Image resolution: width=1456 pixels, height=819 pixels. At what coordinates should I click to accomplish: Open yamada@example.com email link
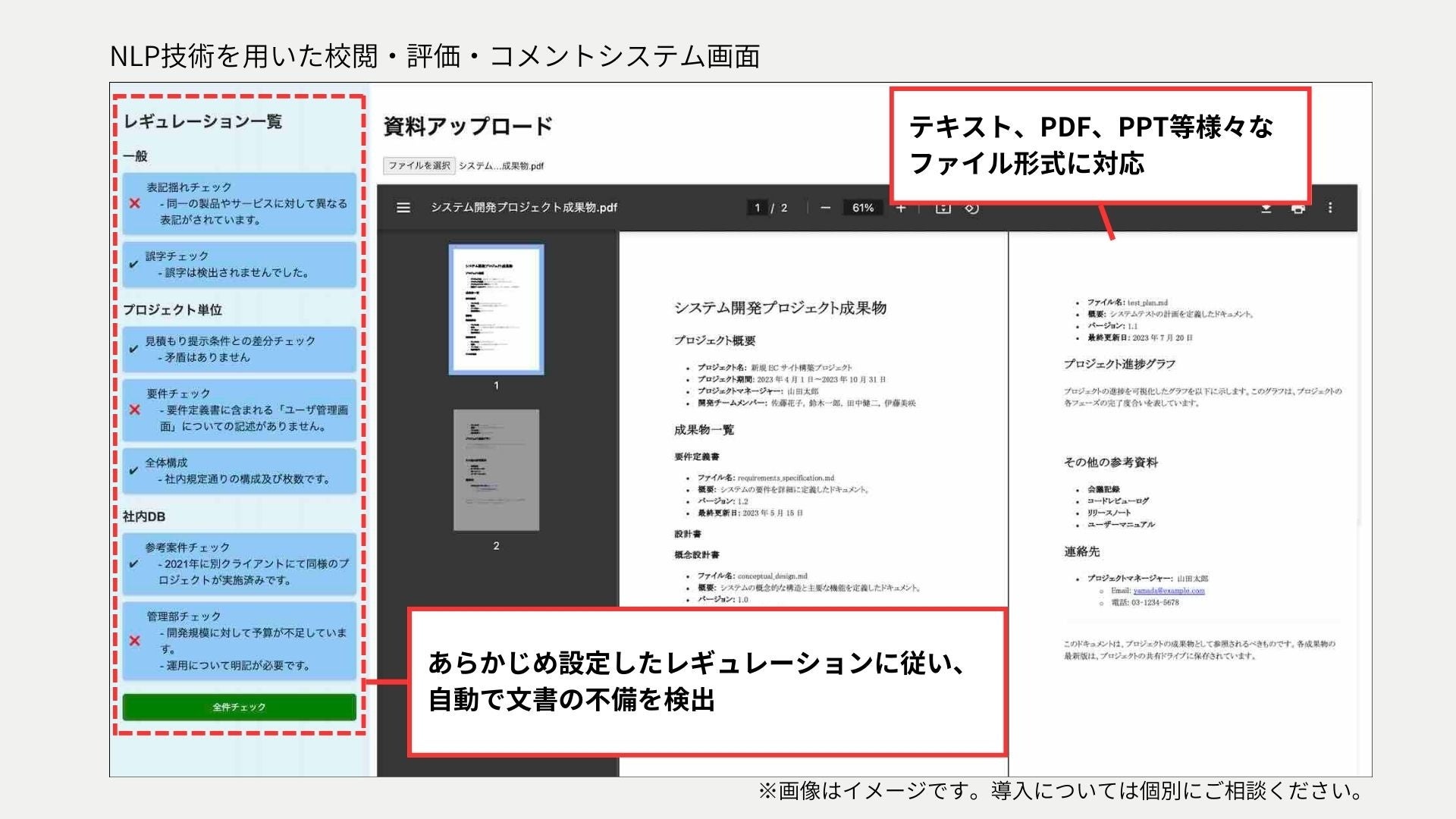click(x=1169, y=591)
